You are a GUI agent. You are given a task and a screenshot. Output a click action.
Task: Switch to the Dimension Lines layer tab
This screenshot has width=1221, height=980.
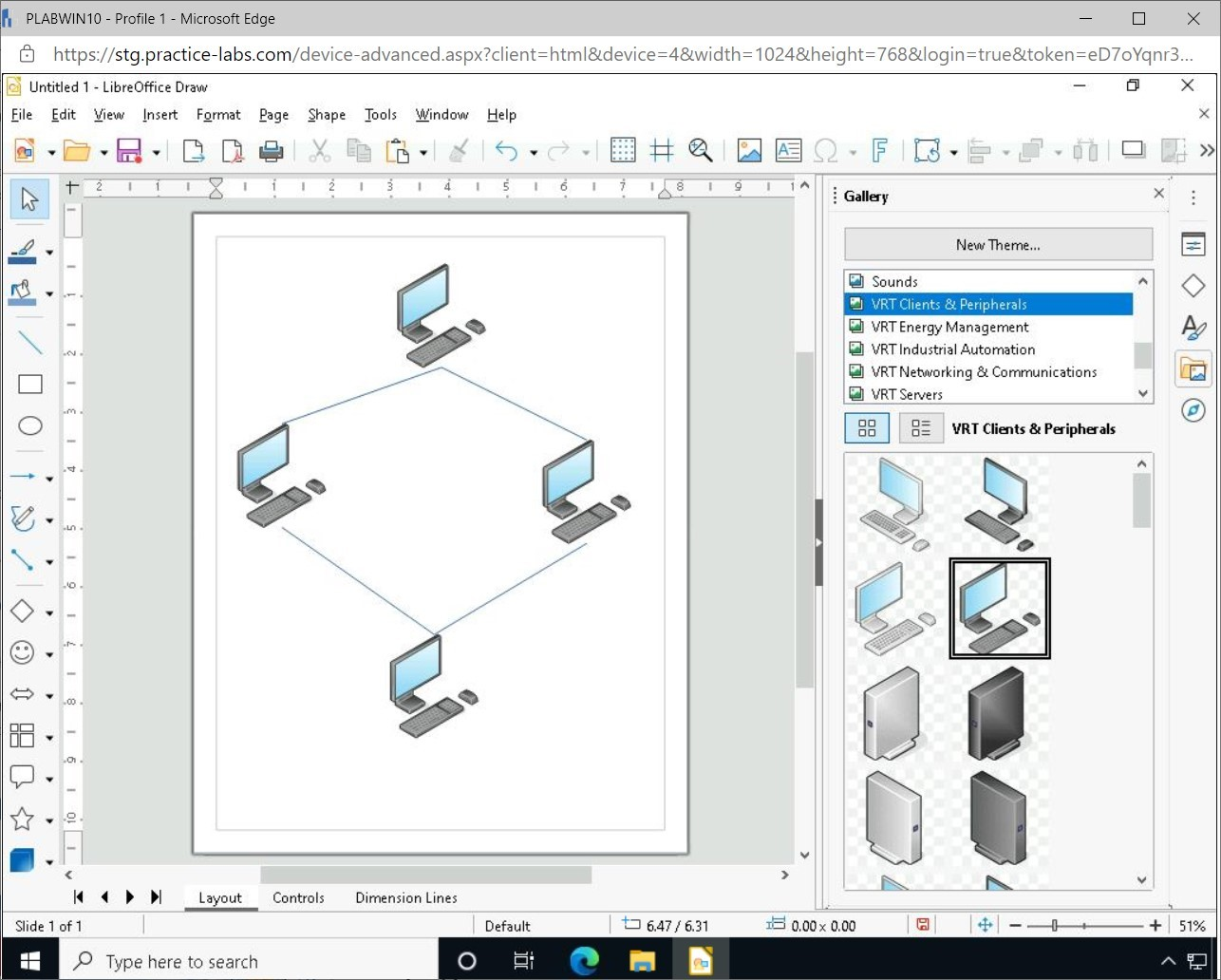click(405, 897)
